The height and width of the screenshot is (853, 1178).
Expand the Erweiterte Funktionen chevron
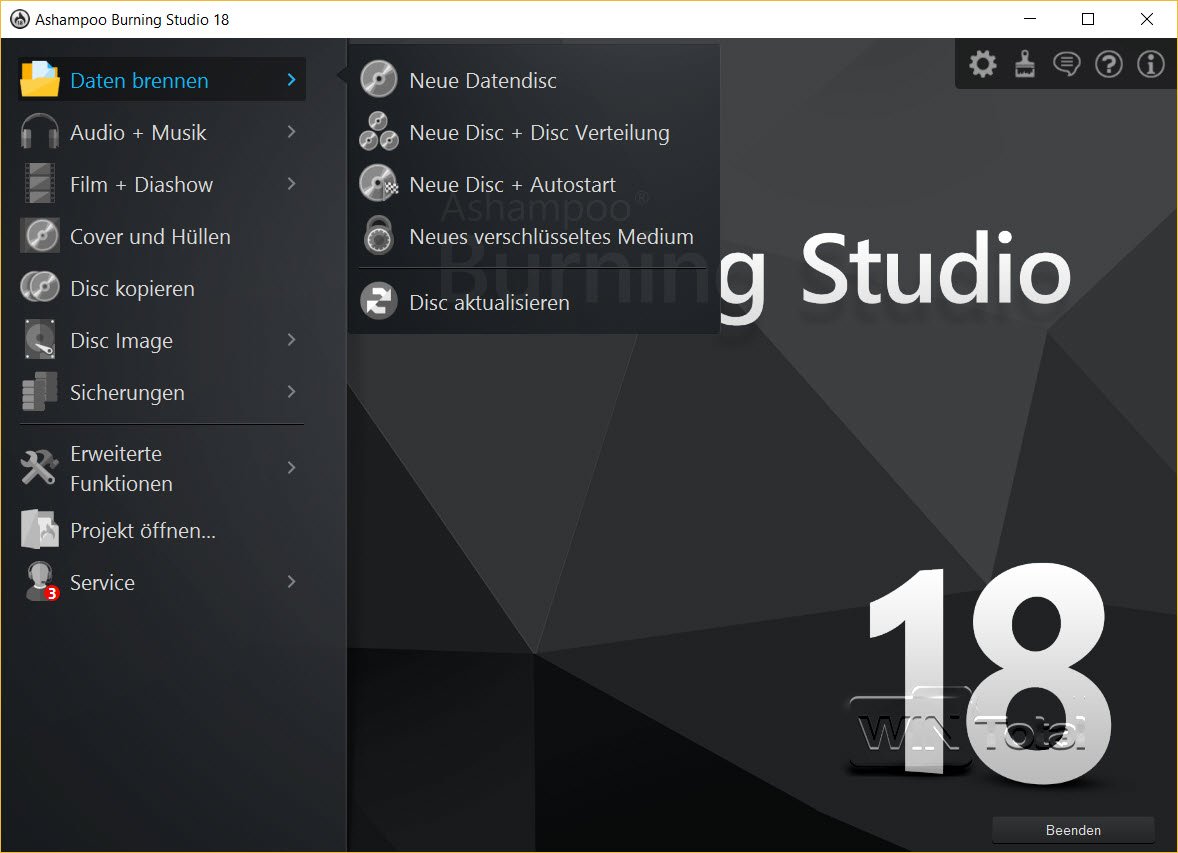tap(291, 467)
